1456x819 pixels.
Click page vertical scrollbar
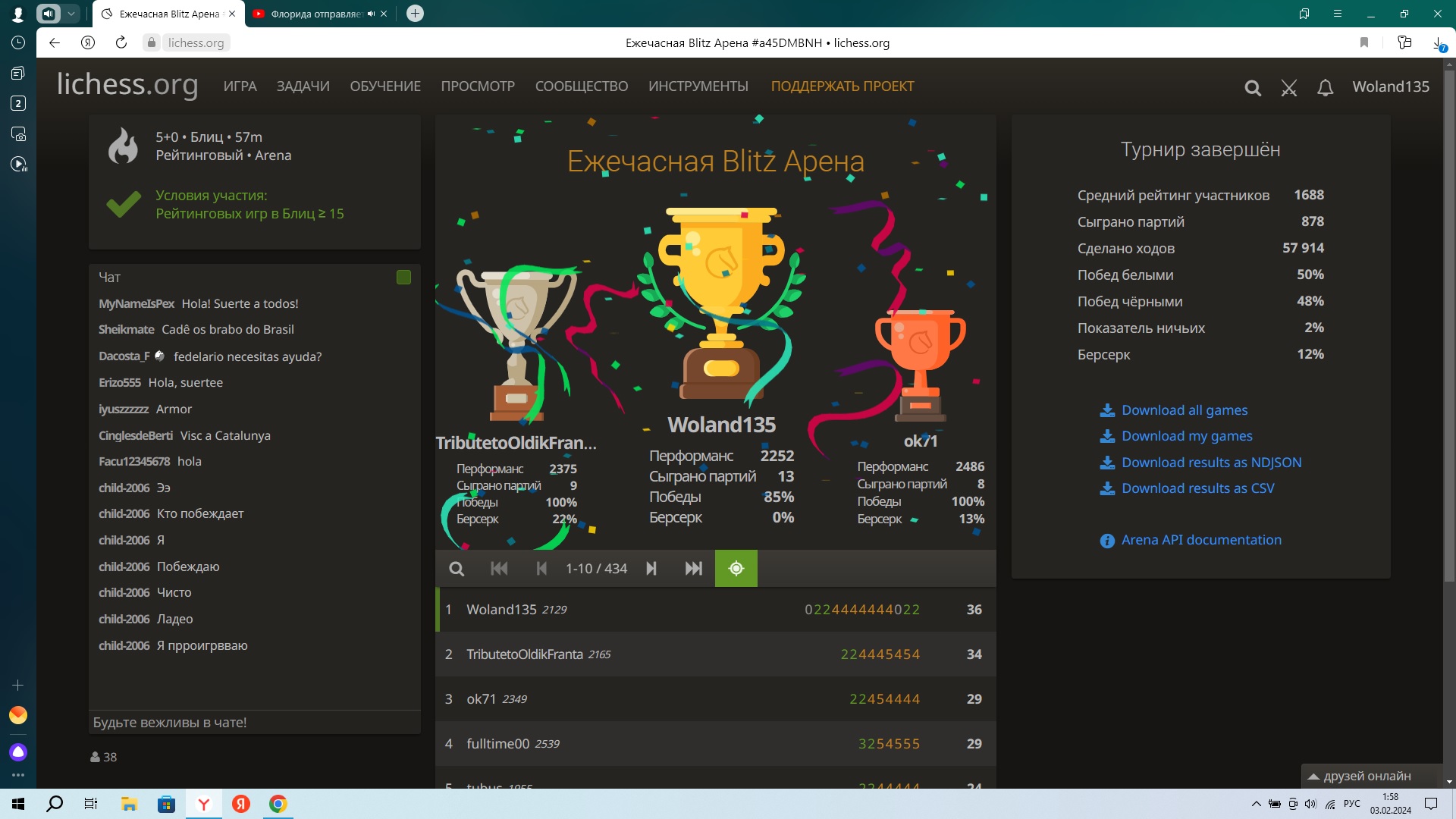point(1449,326)
